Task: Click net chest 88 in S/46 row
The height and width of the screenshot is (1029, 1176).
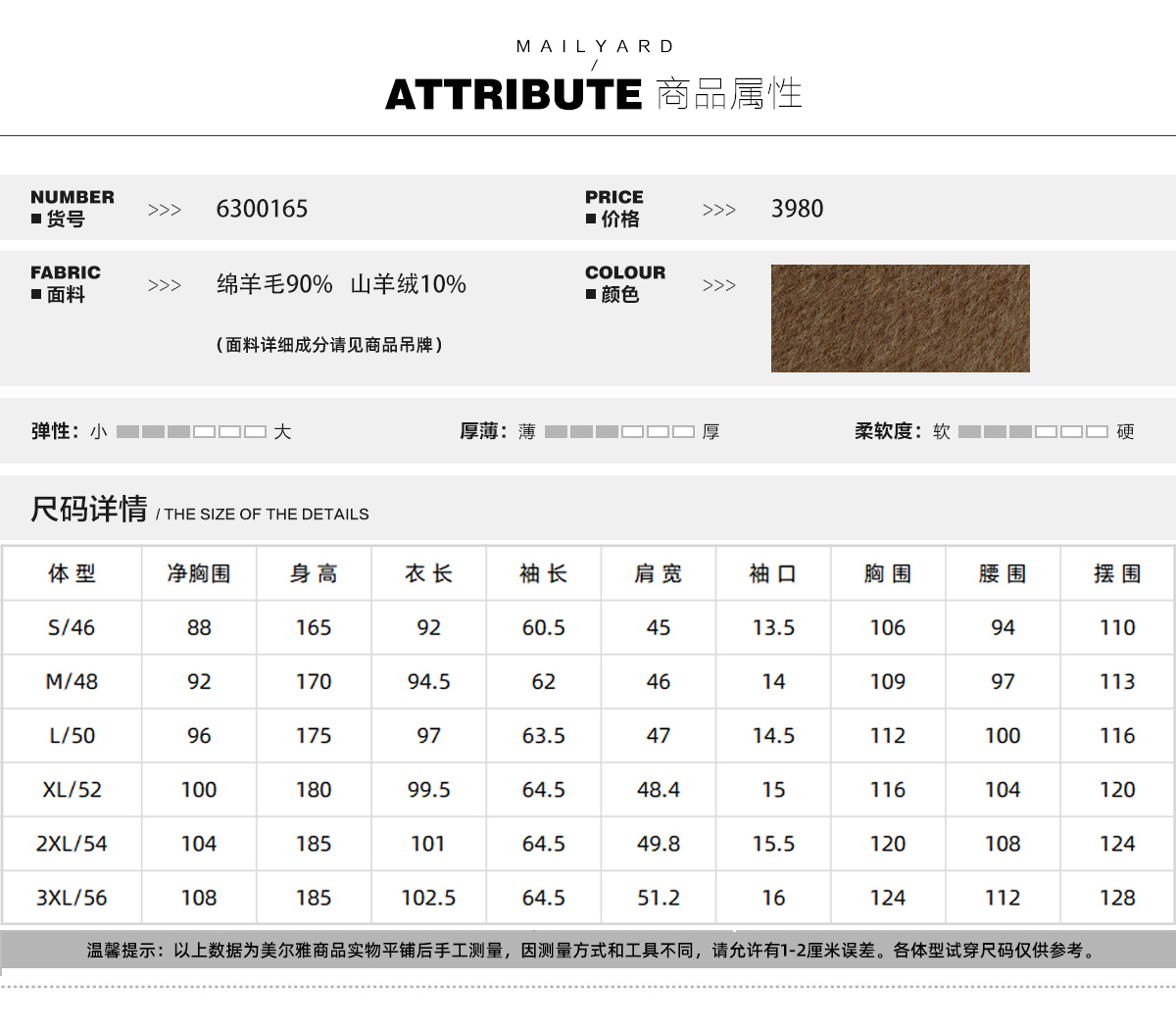Action: pos(199,627)
